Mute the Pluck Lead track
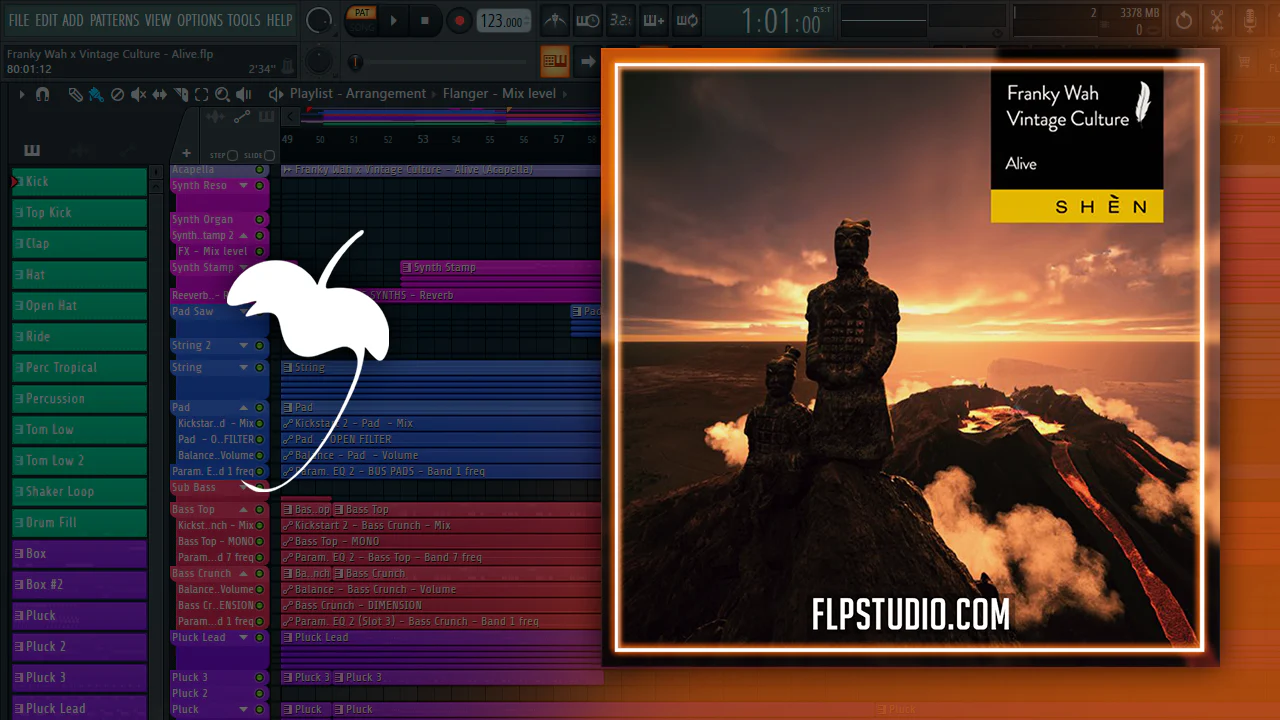Screen dimensions: 1280x720 pyautogui.click(x=259, y=638)
